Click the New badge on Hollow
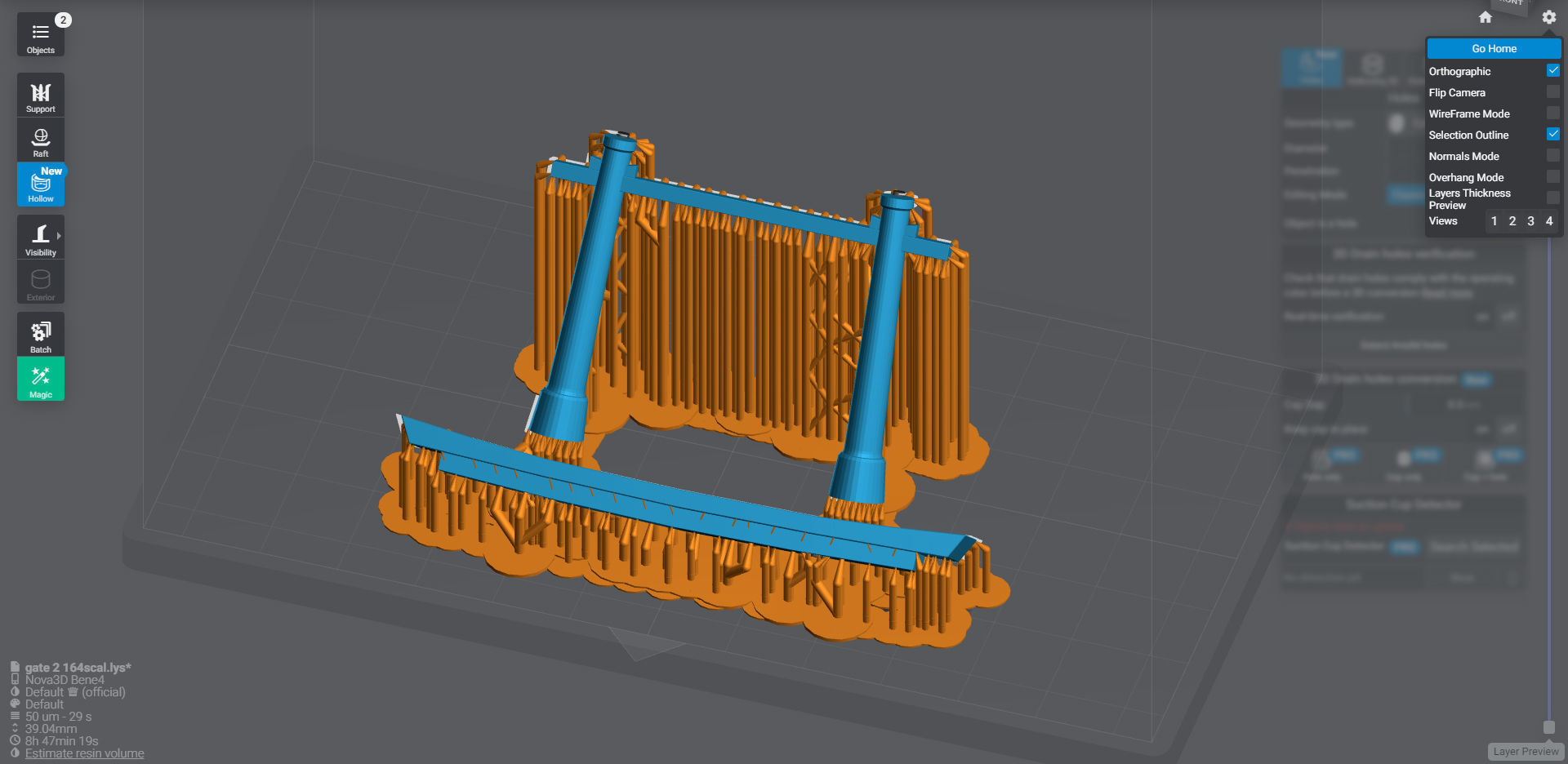Screen dimensions: 1568x764 pyautogui.click(x=51, y=171)
